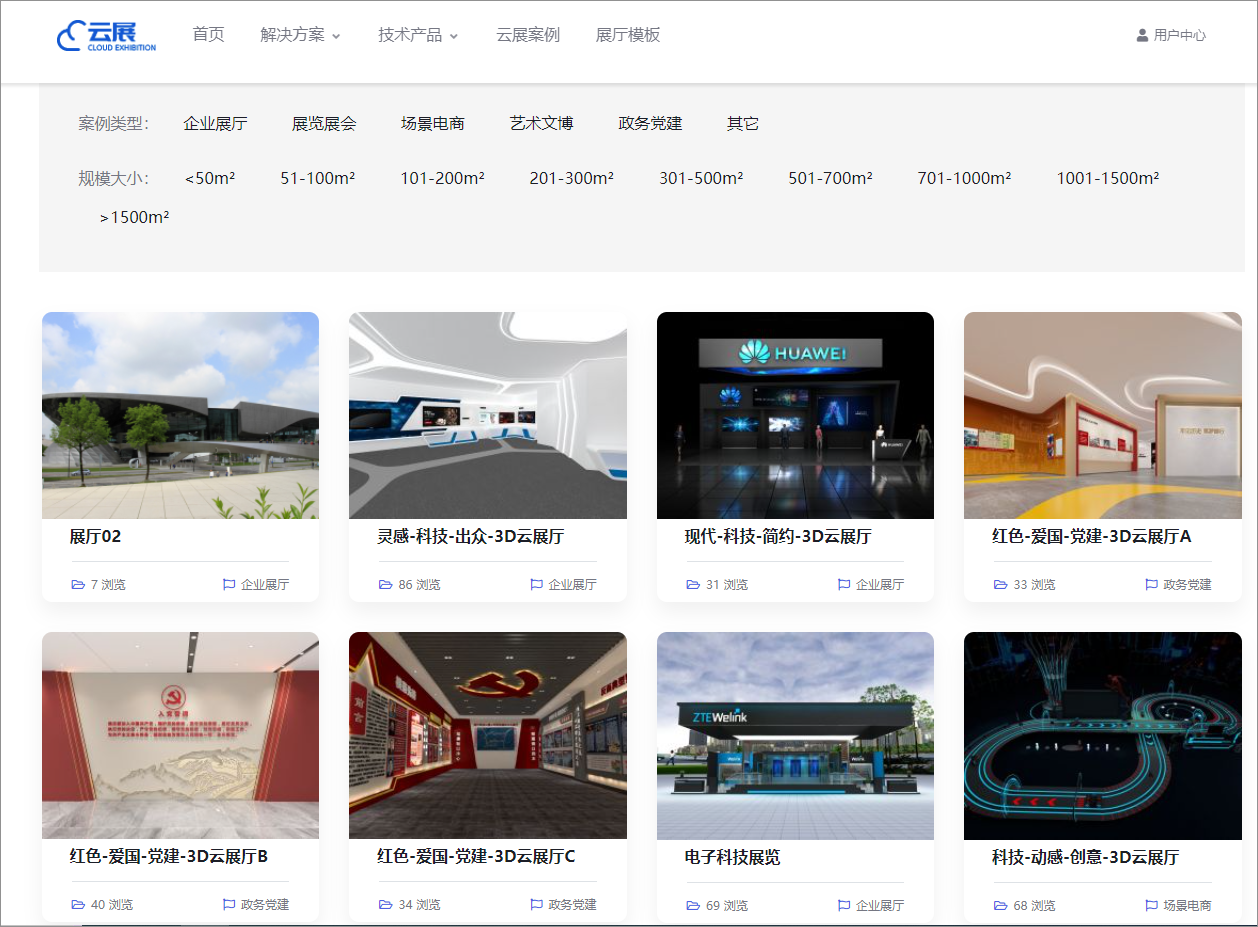Click the user profile icon beside 用户中心
Image resolution: width=1258 pixels, height=927 pixels.
click(1142, 35)
